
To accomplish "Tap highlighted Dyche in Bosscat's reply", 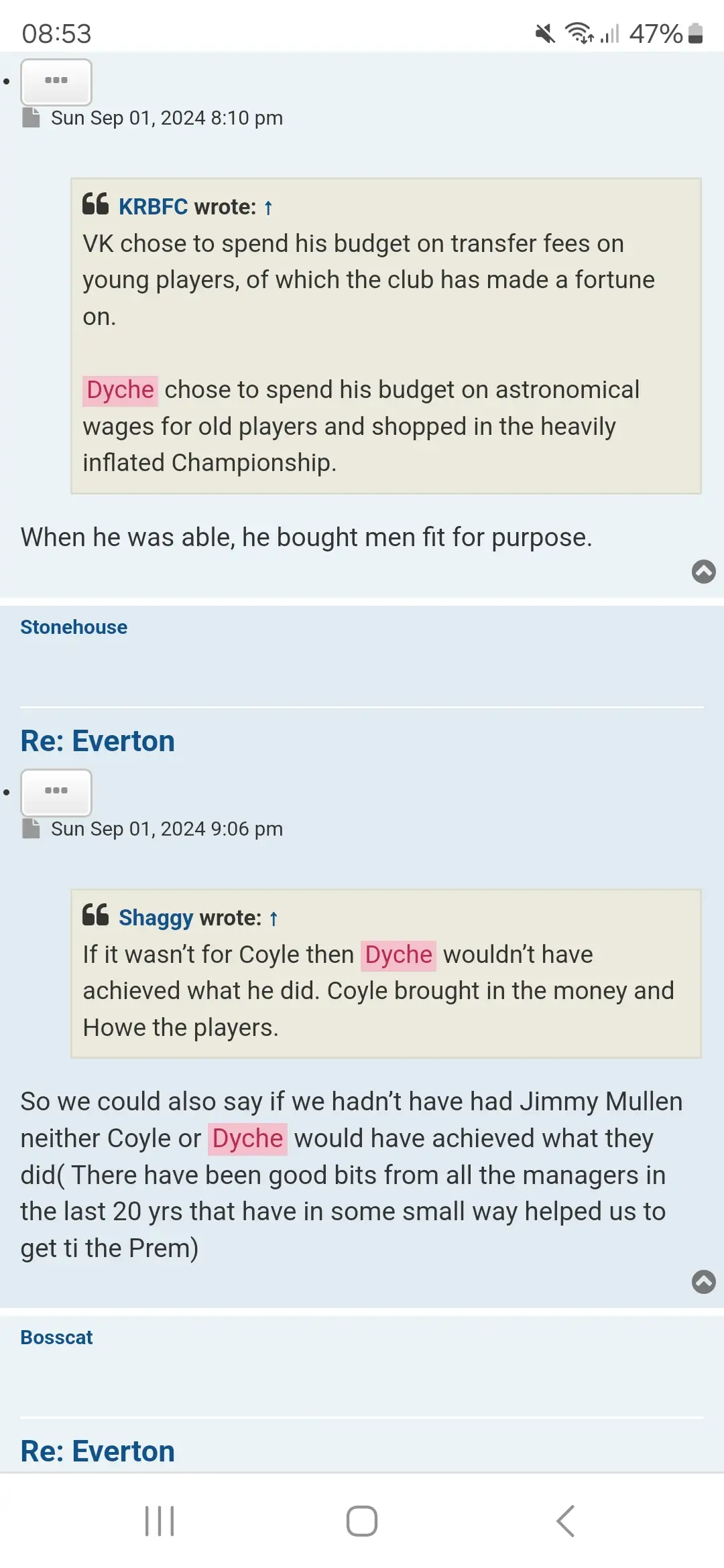I will click(247, 1139).
